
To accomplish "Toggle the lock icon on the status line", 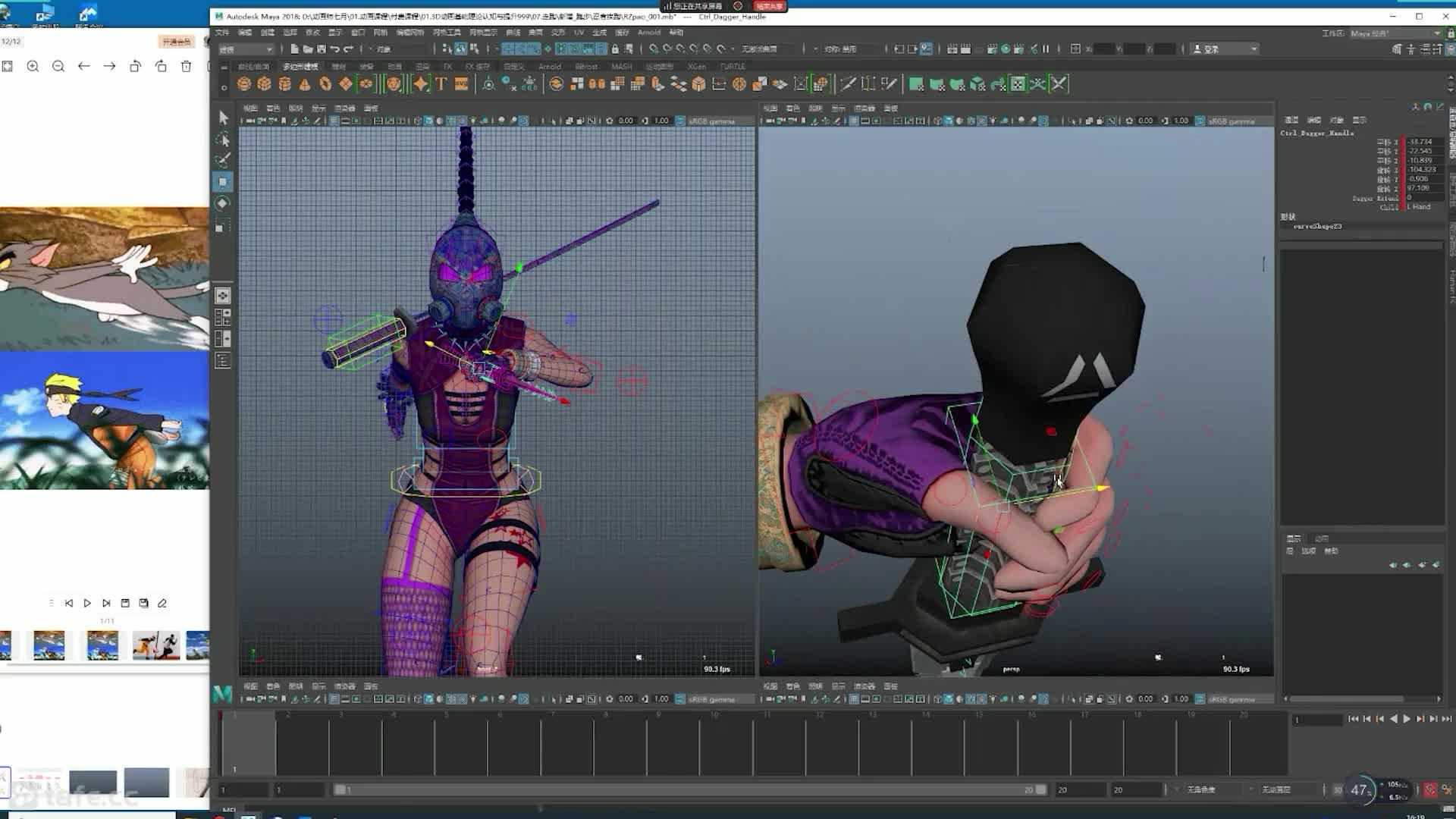I will click(615, 49).
